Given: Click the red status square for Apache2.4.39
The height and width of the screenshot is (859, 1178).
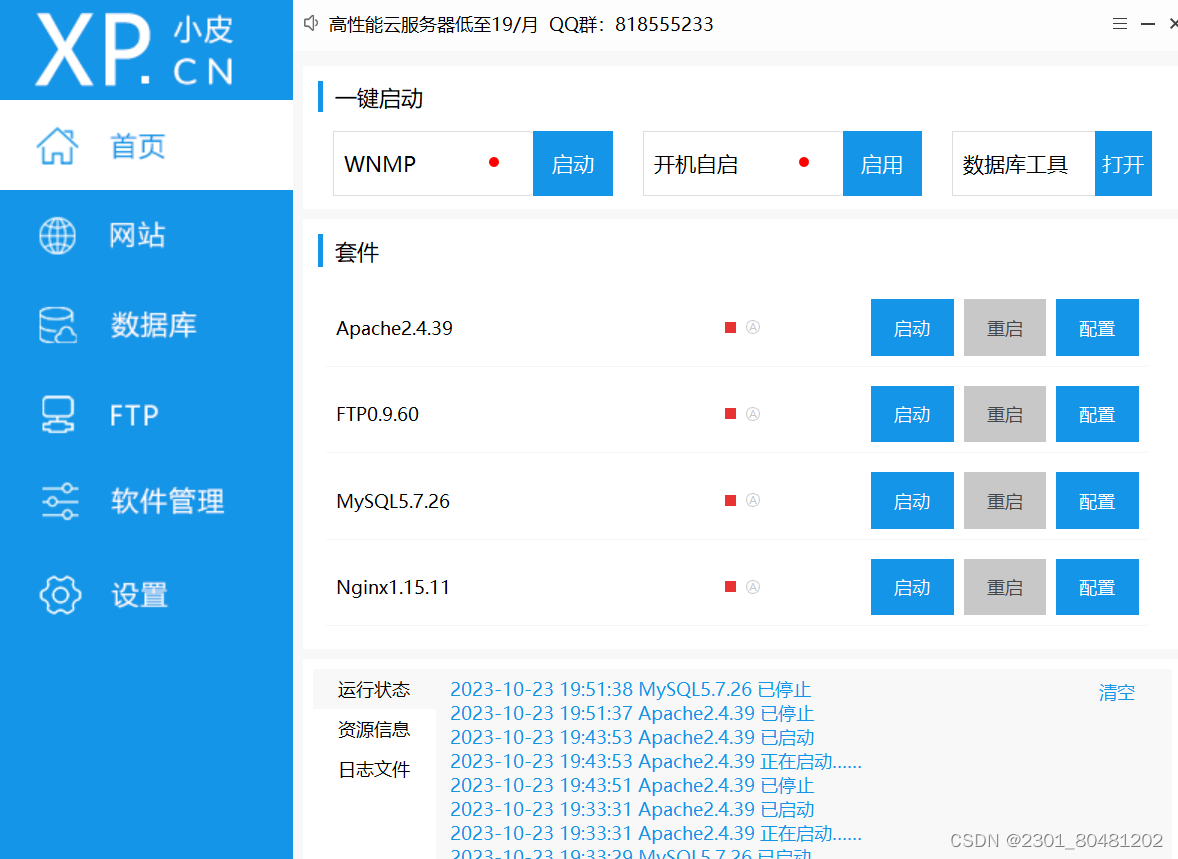Looking at the screenshot, I should (730, 328).
